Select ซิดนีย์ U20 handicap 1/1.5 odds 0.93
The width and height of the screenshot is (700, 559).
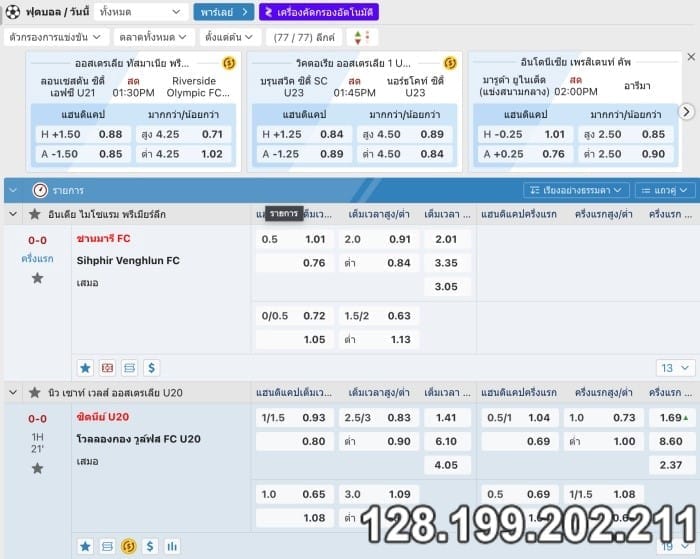point(295,418)
